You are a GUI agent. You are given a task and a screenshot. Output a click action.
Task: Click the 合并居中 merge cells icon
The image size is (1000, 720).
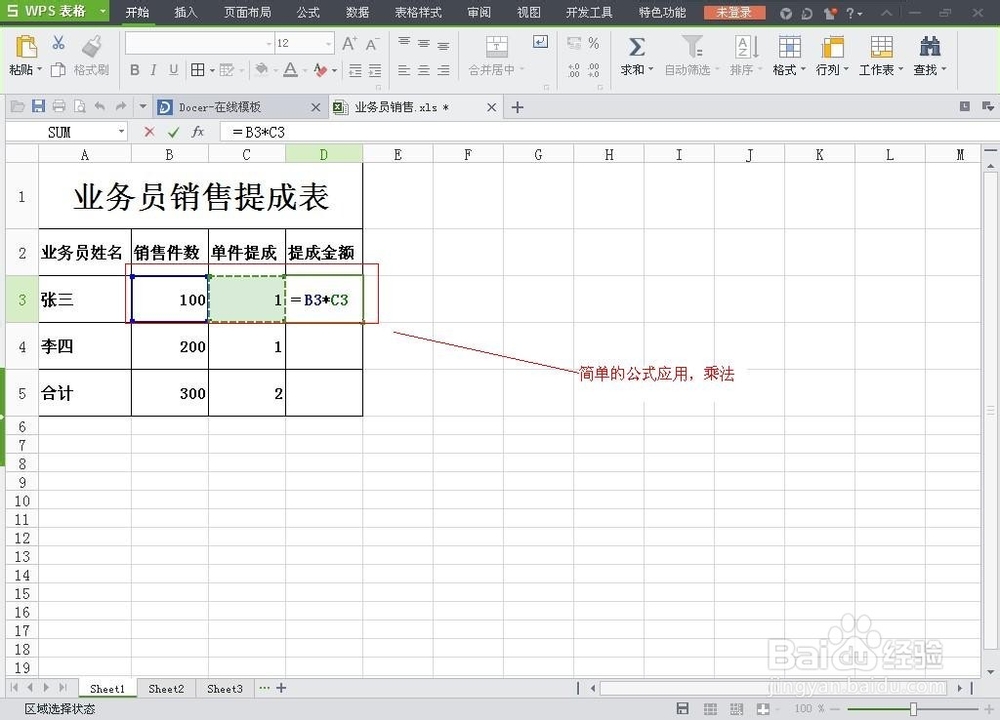(496, 47)
